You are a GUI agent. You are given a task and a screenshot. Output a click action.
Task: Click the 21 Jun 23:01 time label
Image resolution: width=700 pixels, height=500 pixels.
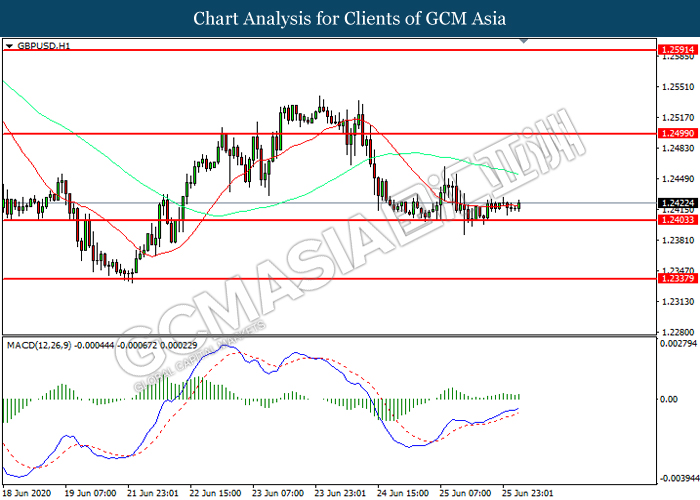pos(153,493)
